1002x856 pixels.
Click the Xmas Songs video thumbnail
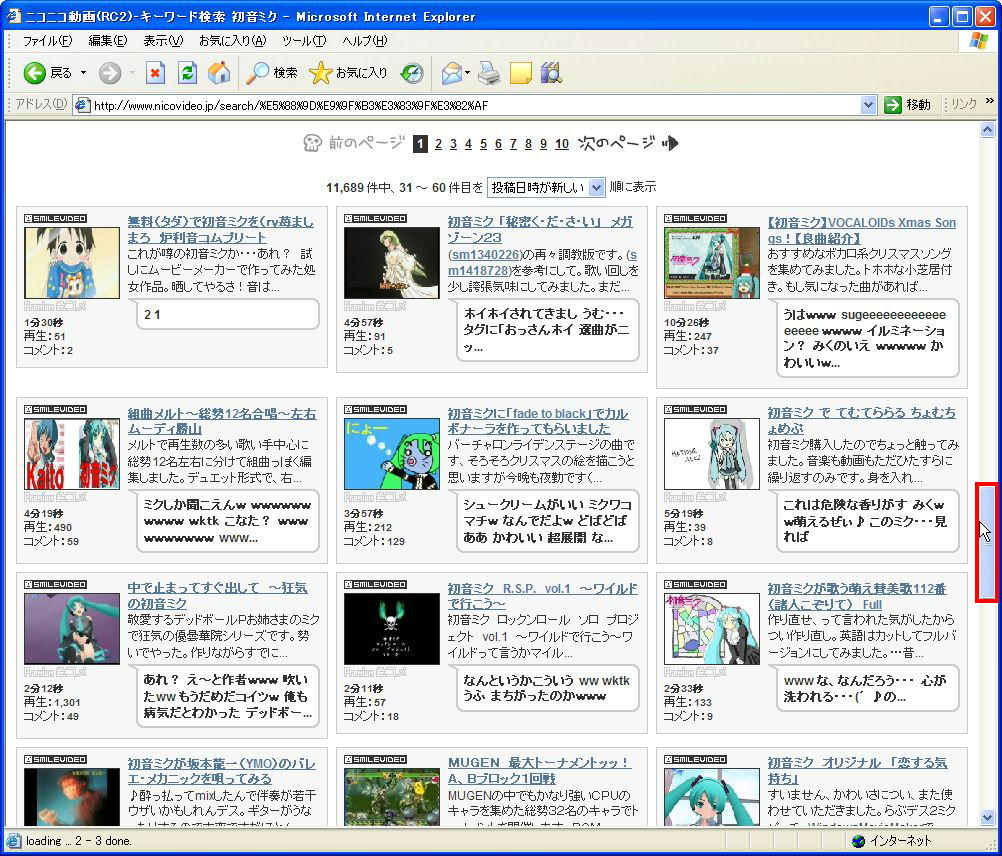pyautogui.click(x=712, y=263)
